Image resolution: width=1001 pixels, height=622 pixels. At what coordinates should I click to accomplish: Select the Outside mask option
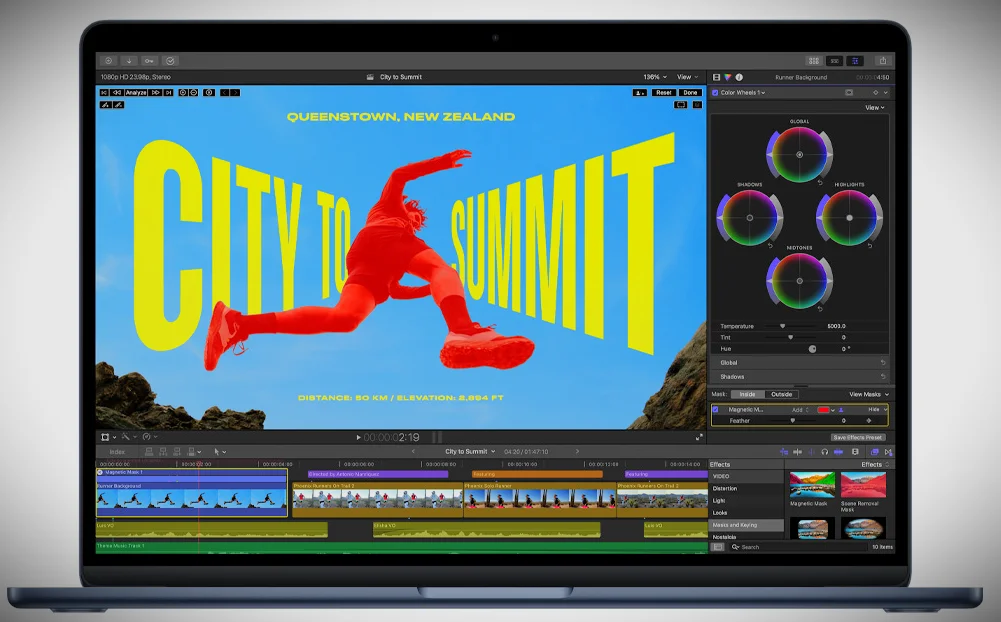[x=781, y=395]
